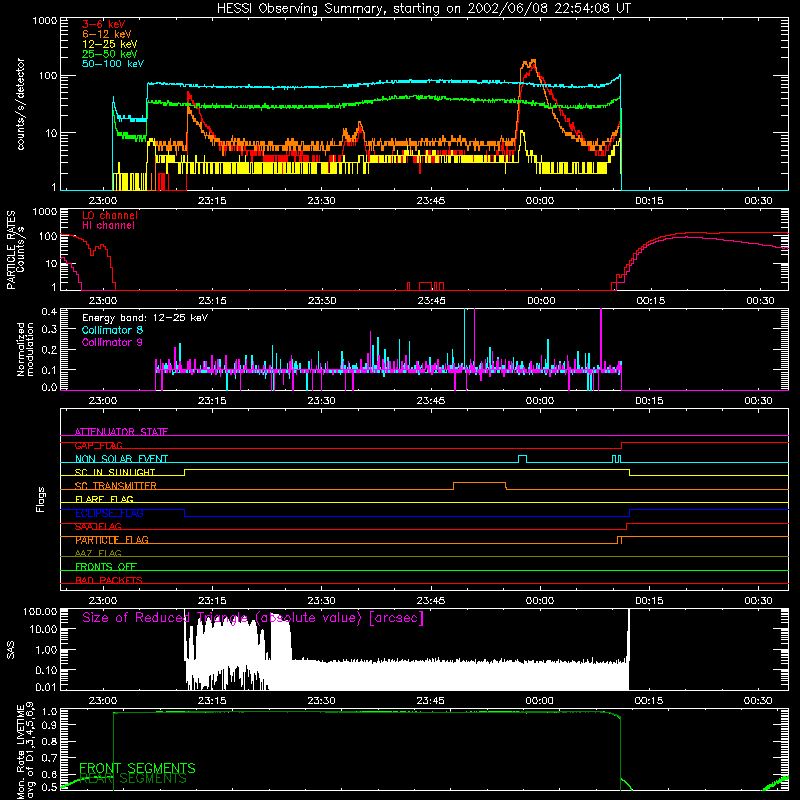Click the SAA_FLAG label
Image resolution: width=800 pixels, height=800 pixels.
tap(98, 527)
